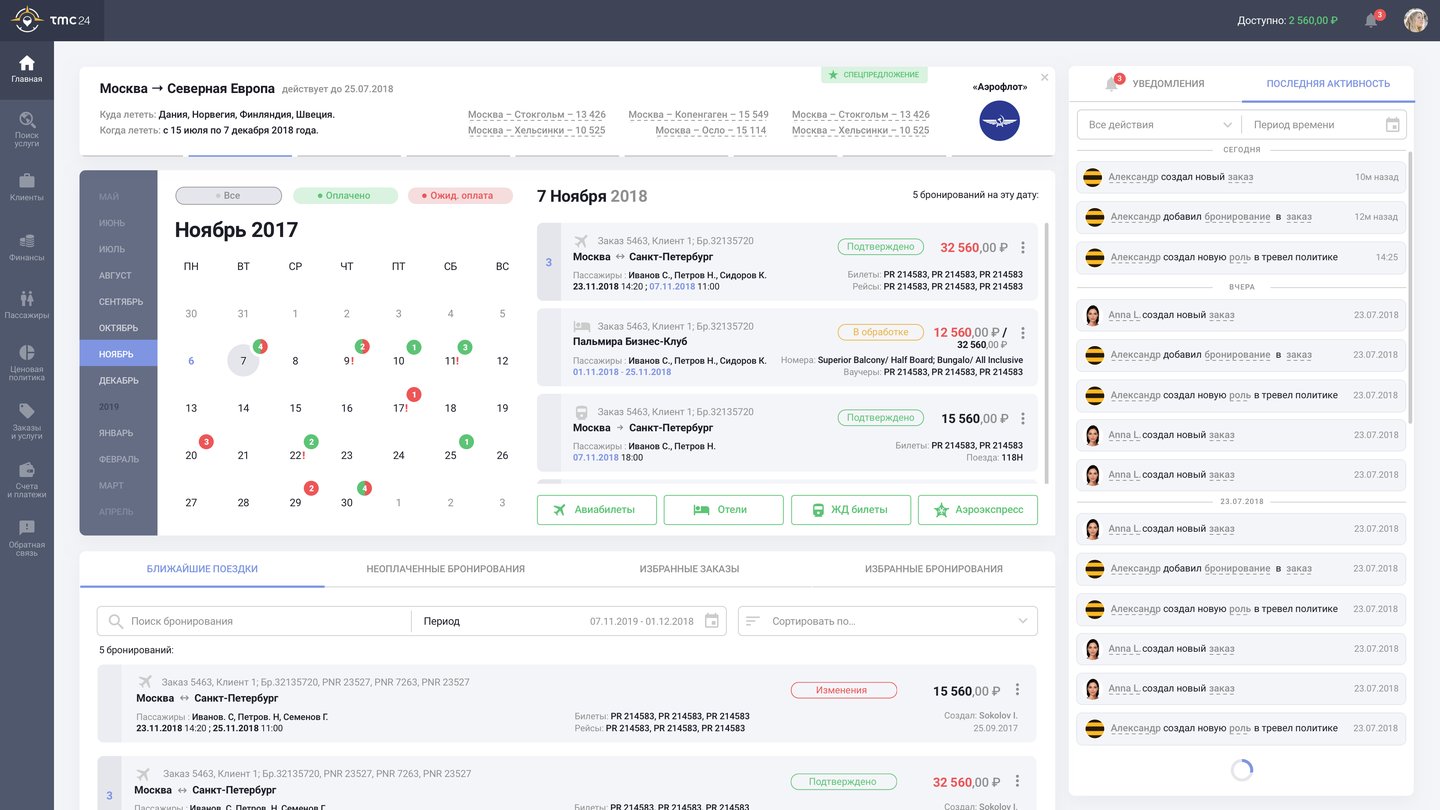Screen dimensions: 1440x810
Task: Click the TMC24 logo
Action: tap(52, 20)
